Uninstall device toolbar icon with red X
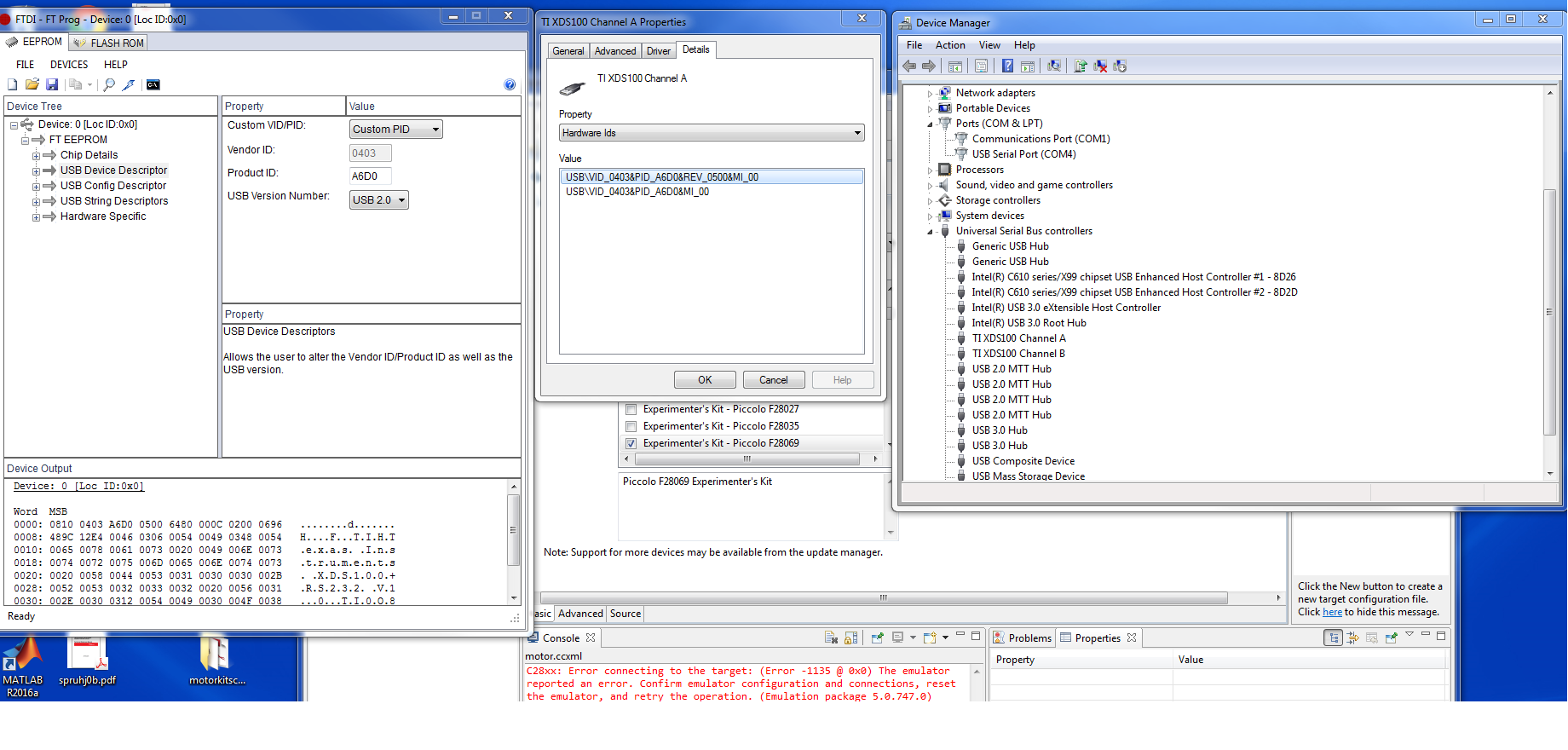This screenshot has width=1568, height=750. coord(1100,66)
